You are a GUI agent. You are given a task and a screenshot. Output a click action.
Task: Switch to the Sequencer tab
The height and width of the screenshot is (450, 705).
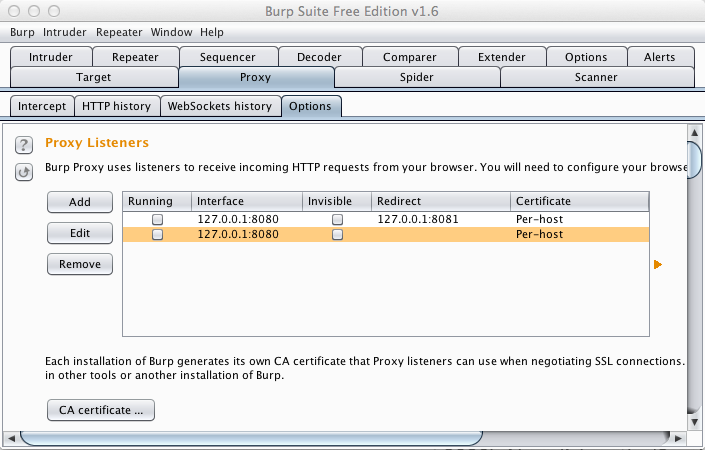(228, 57)
